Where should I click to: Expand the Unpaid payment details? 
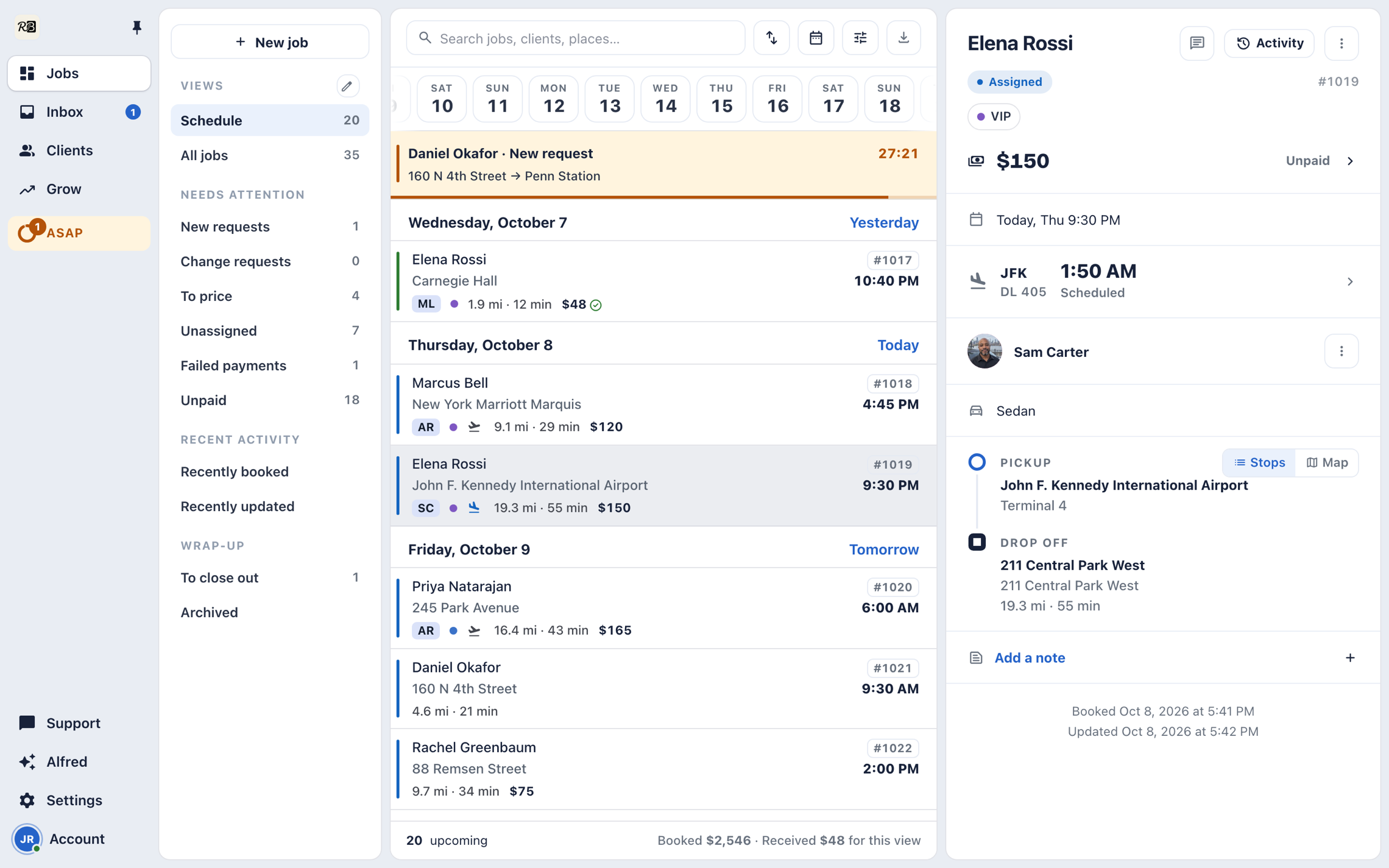click(x=1320, y=161)
